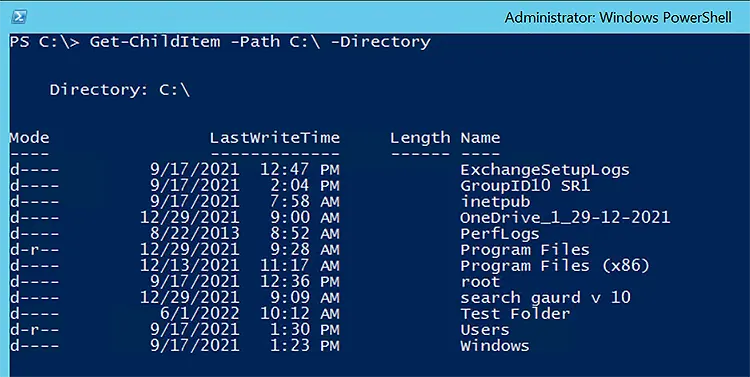Click the time '12:47 PM' in ExchangeSetupLogs row

click(x=300, y=170)
